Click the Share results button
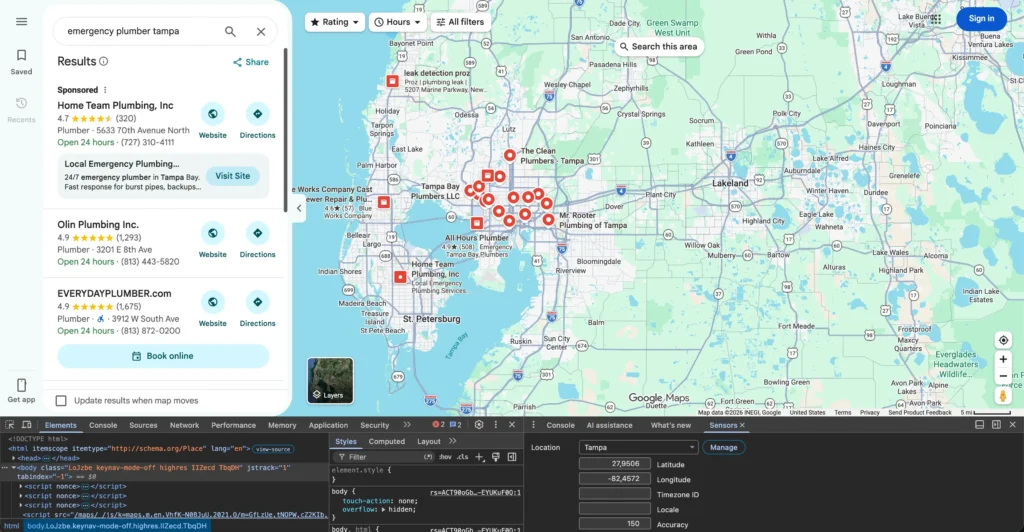Screen dimensions: 1024x532 (251, 62)
